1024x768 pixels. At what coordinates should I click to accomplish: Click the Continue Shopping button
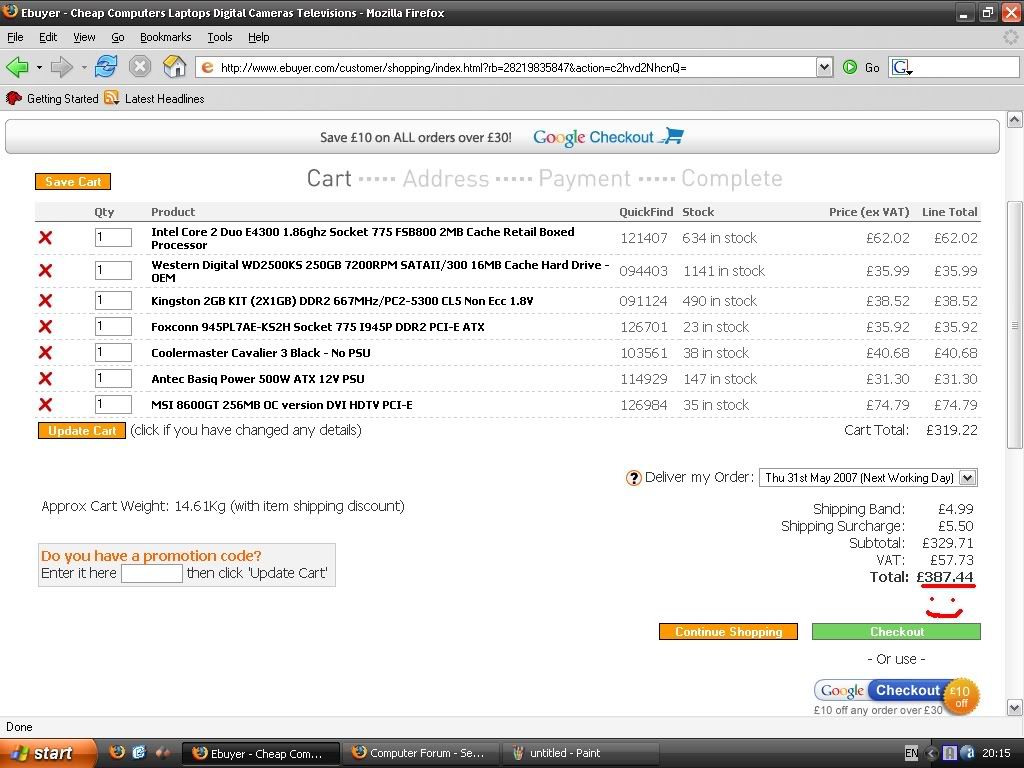728,632
